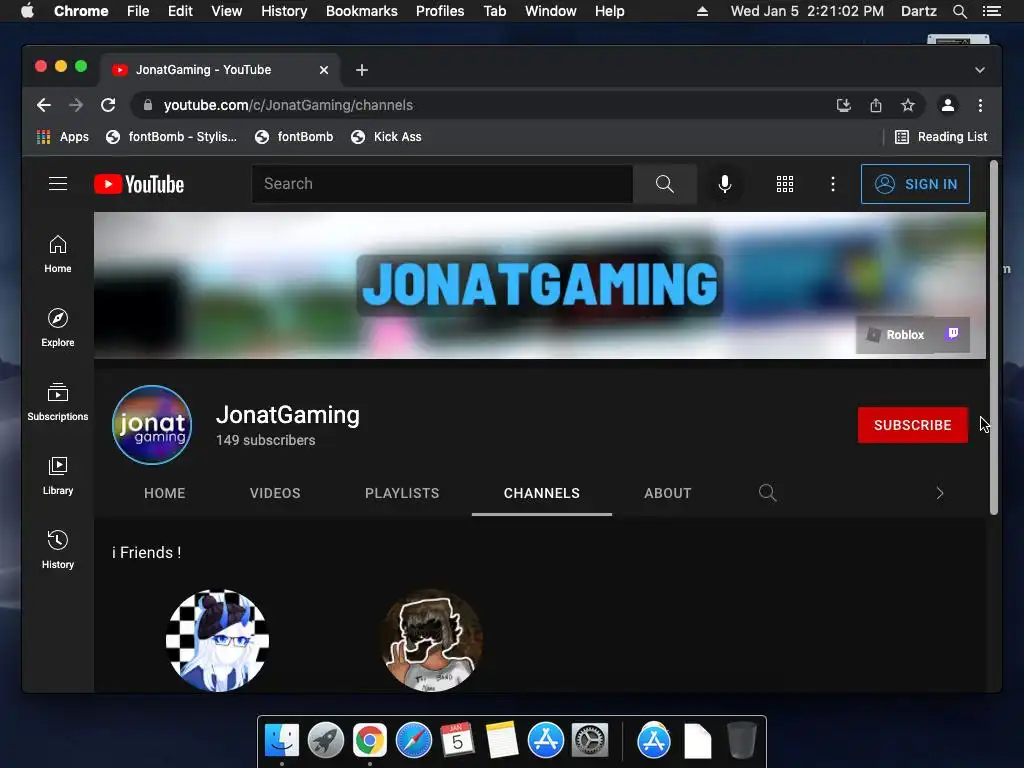Open the anime-avatar friend channel
This screenshot has width=1024, height=768.
217,640
